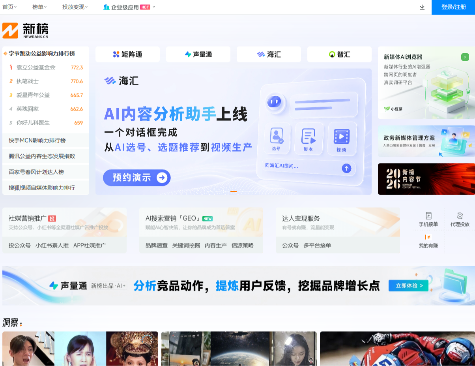Click the document icon above the first right-side shortcut

tap(429, 216)
